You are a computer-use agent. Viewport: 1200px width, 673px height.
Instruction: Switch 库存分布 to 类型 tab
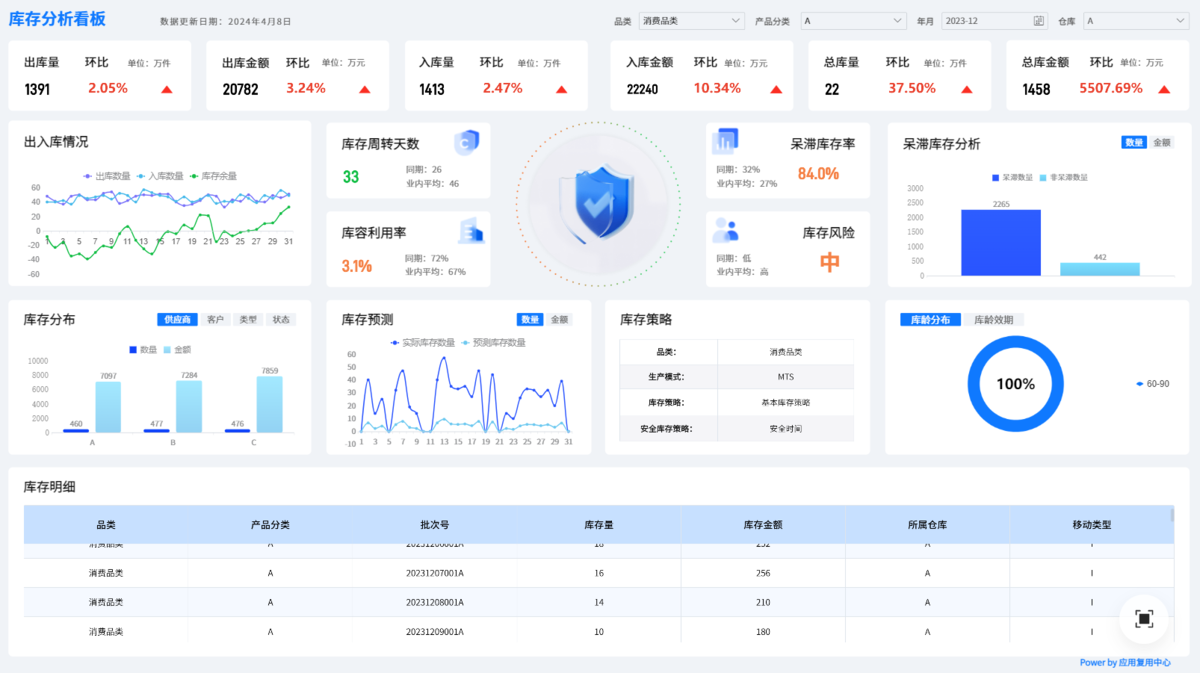point(248,320)
